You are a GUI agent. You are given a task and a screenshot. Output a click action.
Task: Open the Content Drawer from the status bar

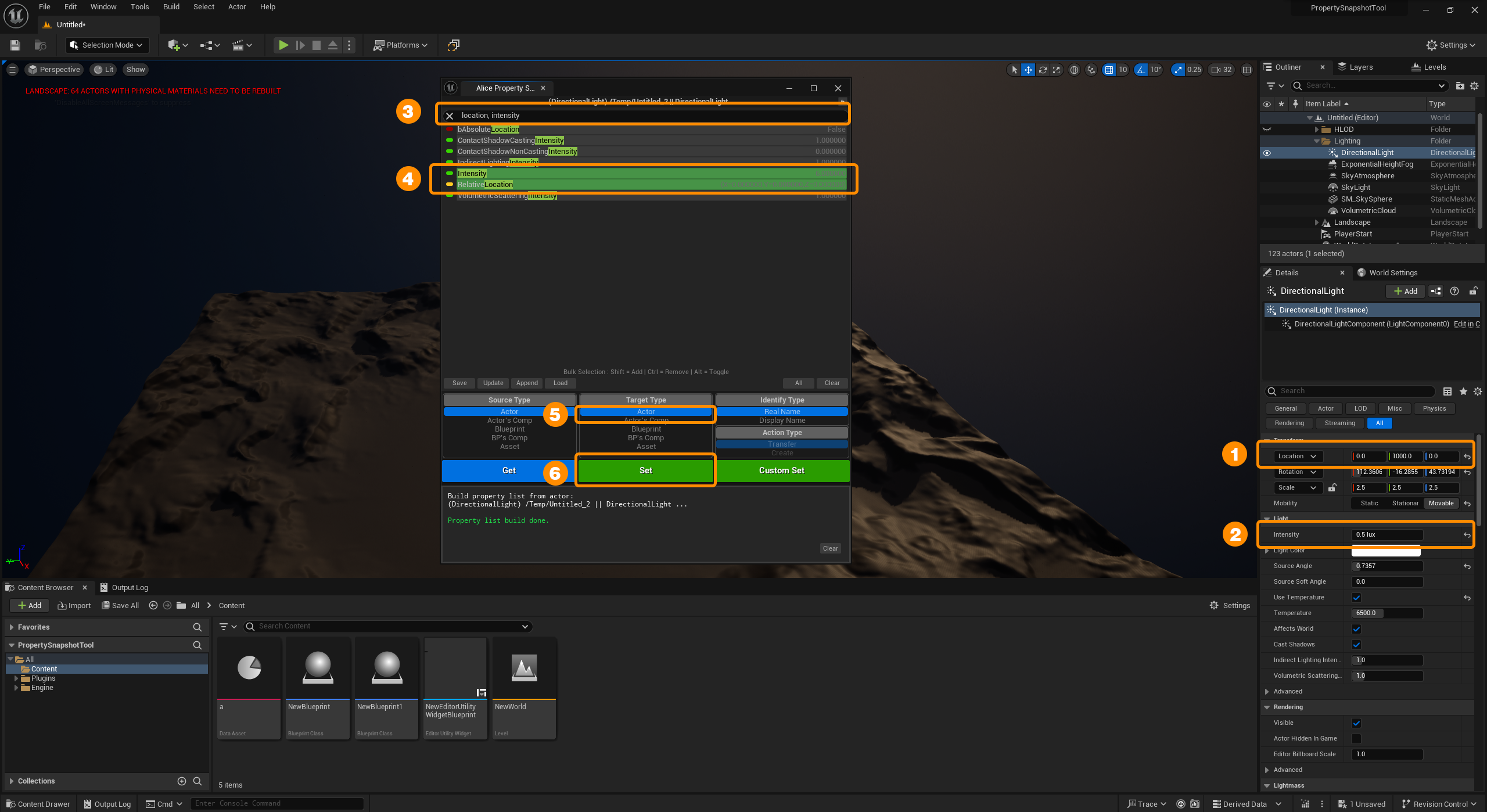click(37, 804)
